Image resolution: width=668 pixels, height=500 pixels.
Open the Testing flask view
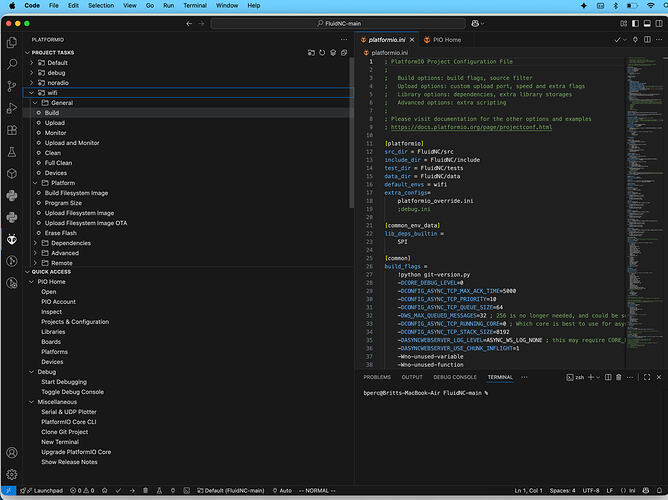coord(12,152)
